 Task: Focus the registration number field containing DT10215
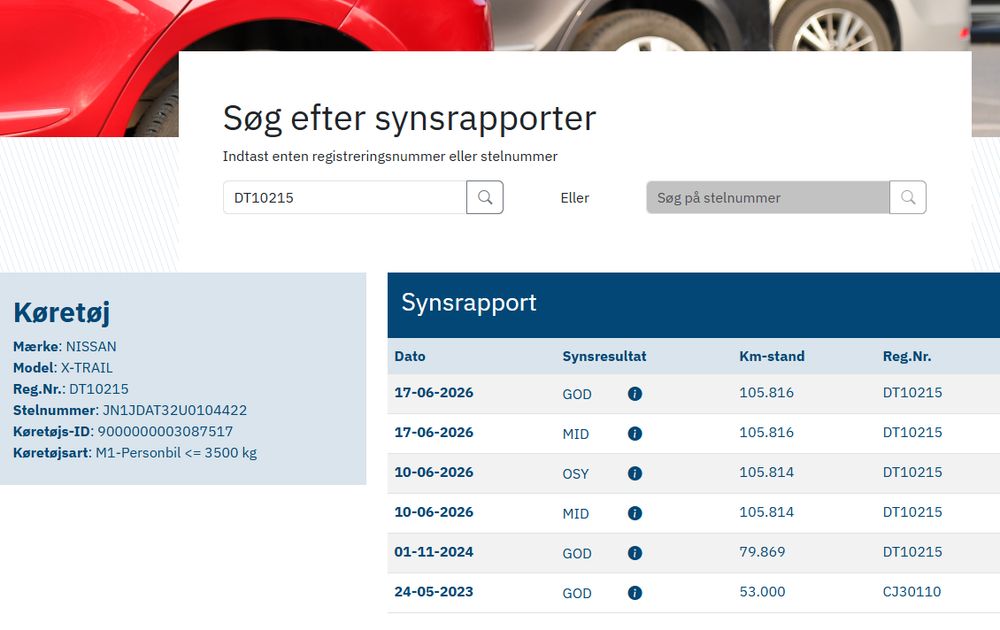344,197
